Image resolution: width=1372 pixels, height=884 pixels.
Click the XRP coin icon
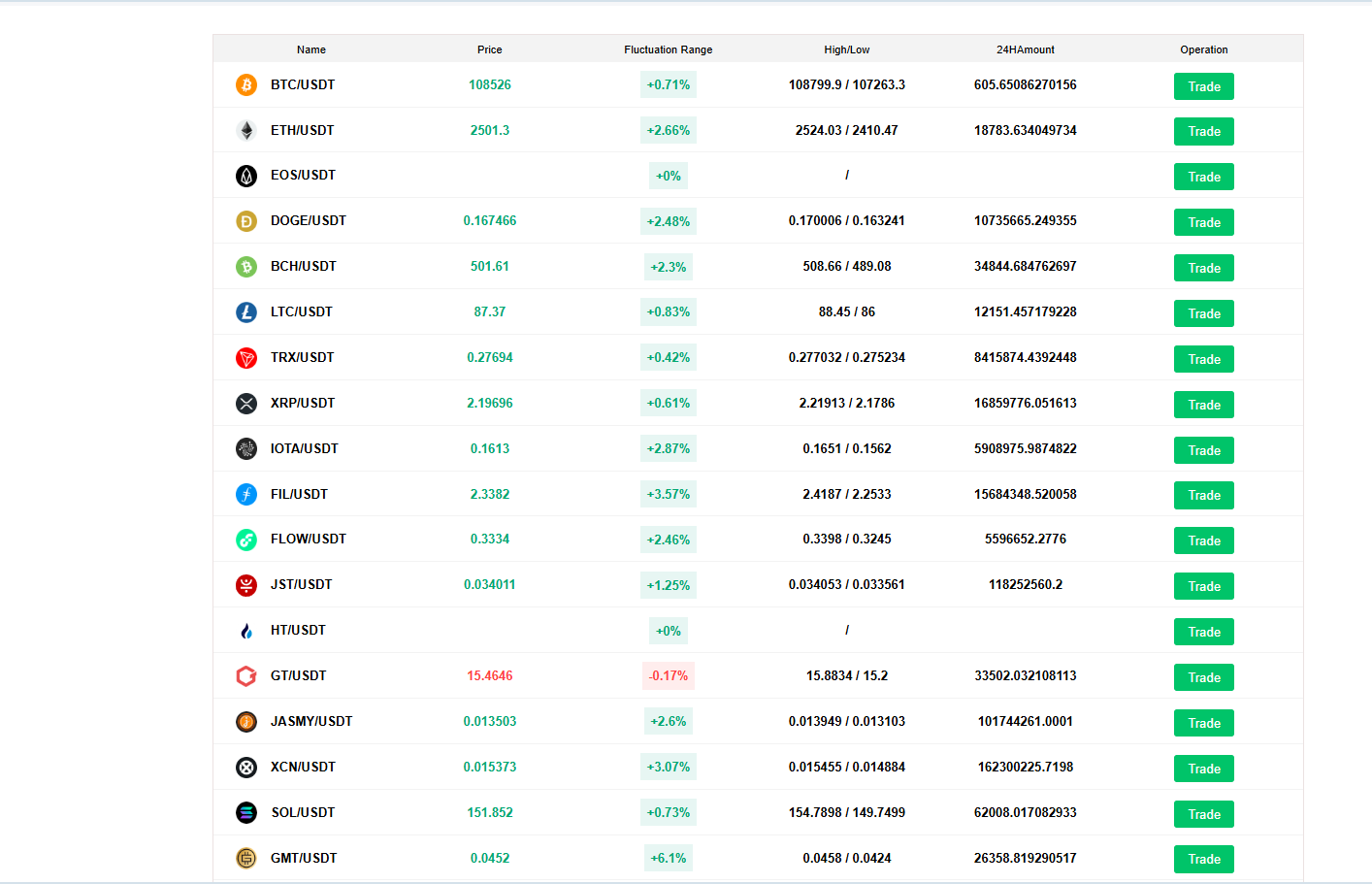tap(246, 404)
